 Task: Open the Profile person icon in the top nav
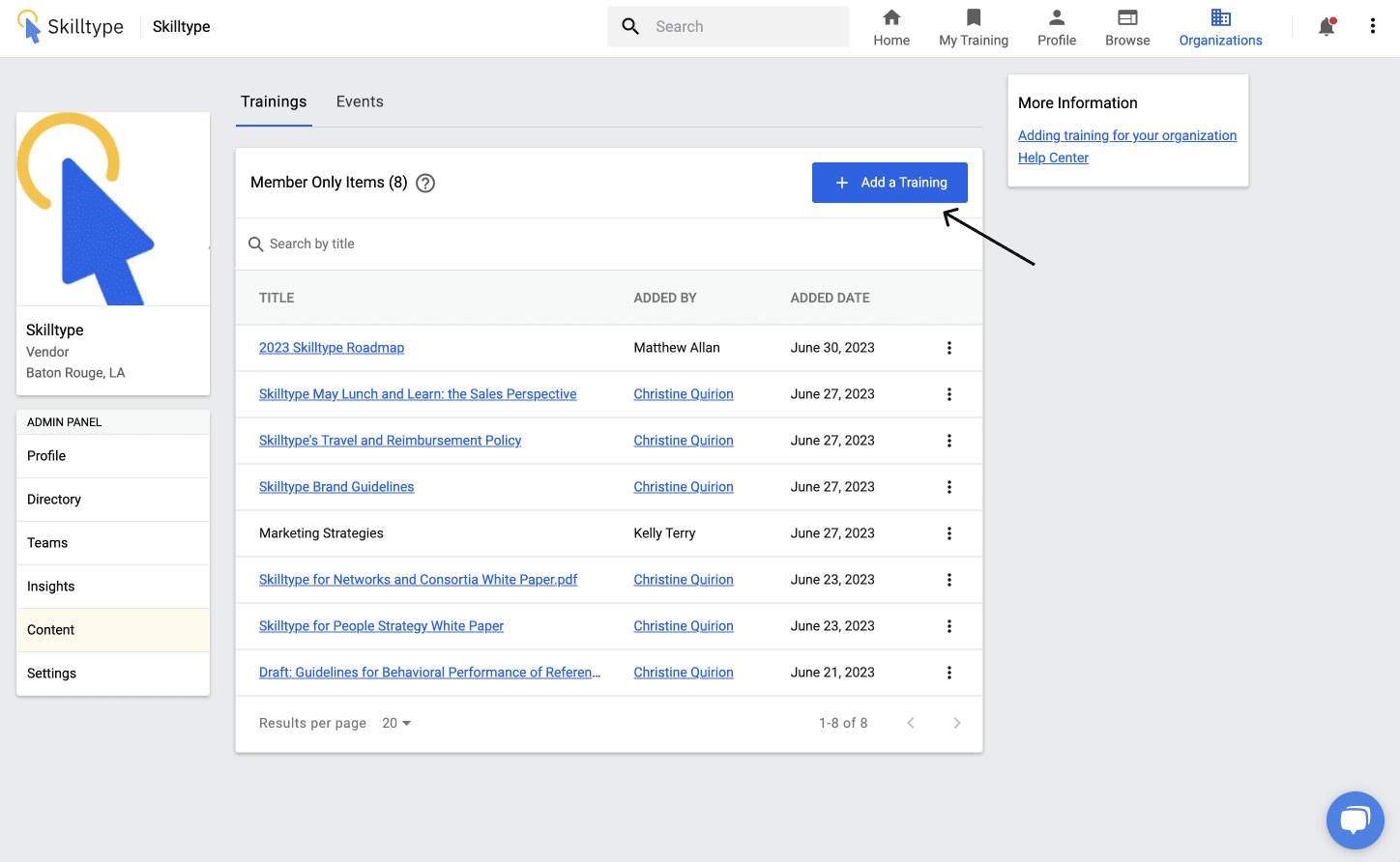pyautogui.click(x=1057, y=17)
